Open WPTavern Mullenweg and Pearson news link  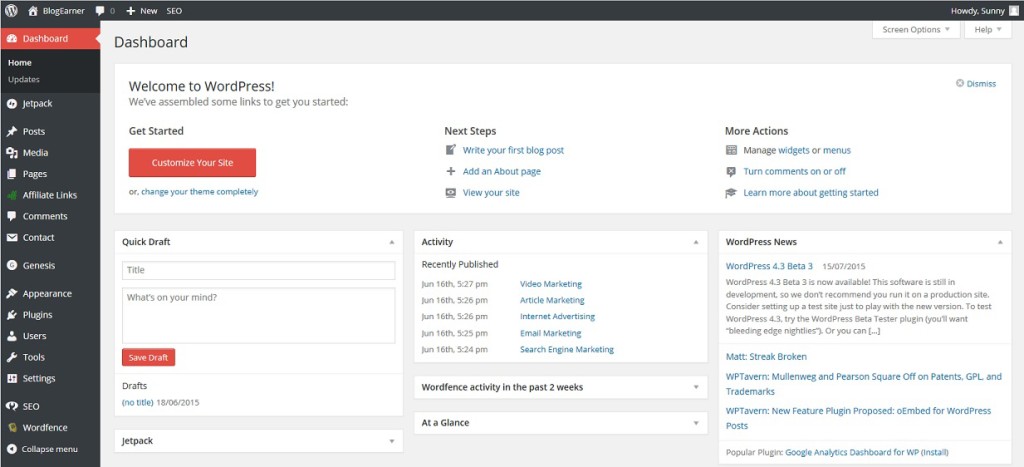[x=863, y=384]
